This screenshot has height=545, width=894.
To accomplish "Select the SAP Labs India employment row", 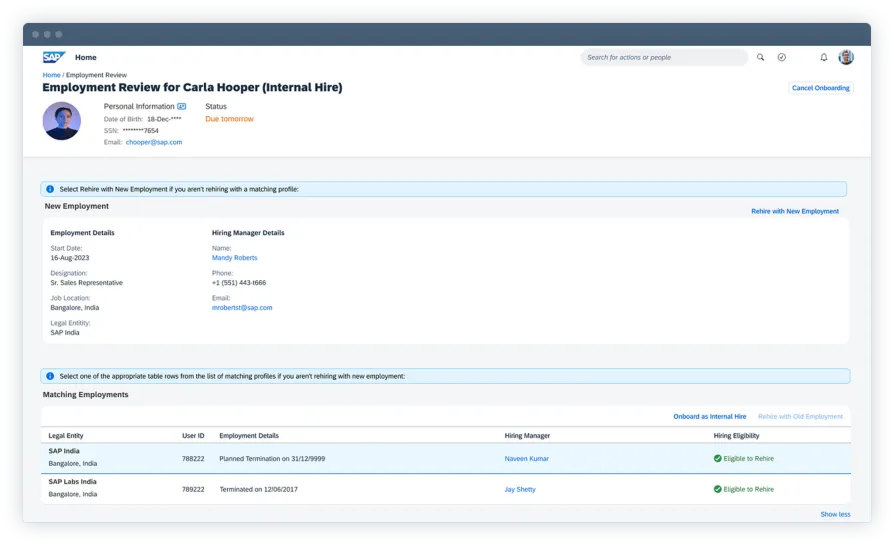I will tap(300, 489).
